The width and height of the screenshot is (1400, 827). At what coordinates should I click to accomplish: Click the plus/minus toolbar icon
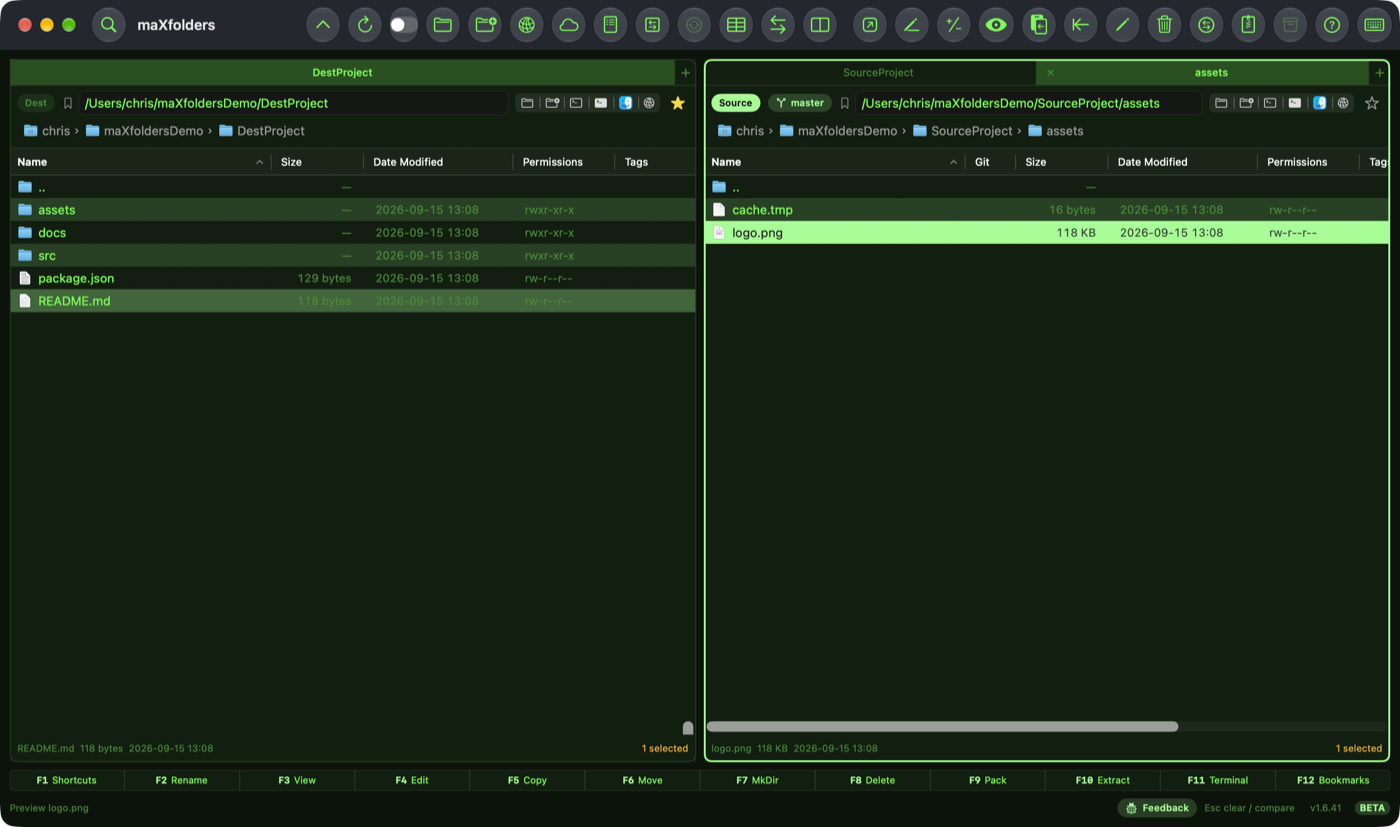coord(954,25)
